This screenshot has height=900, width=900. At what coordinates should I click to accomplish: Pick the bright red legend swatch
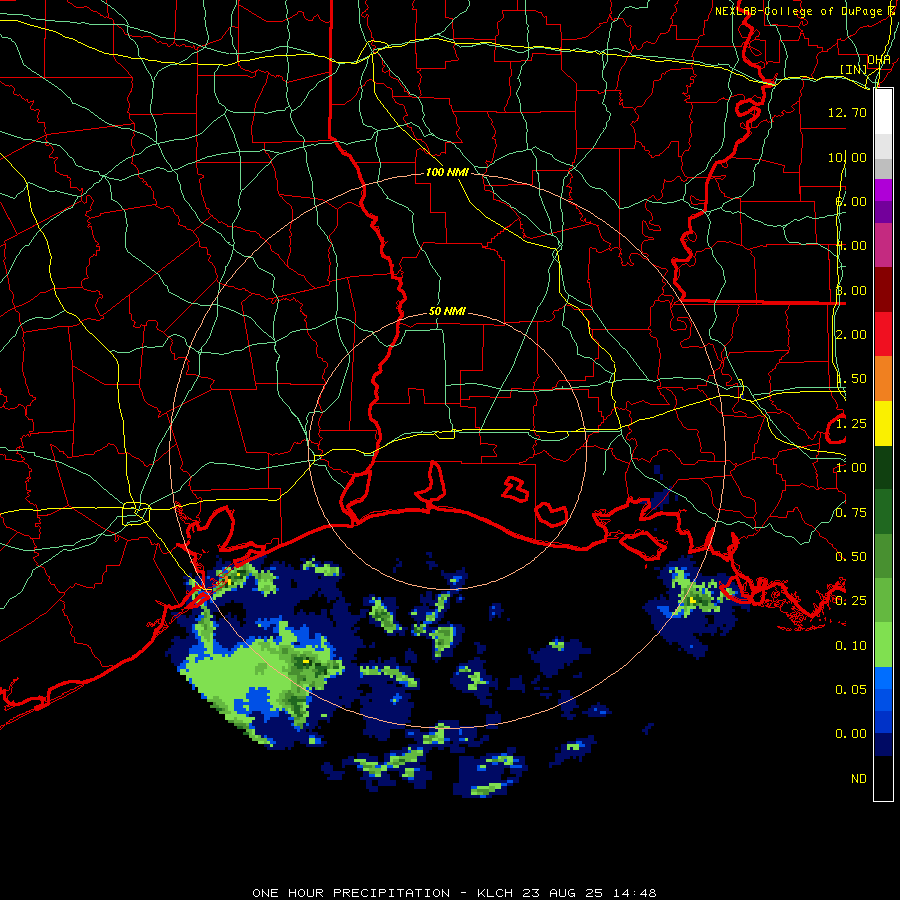pos(883,334)
